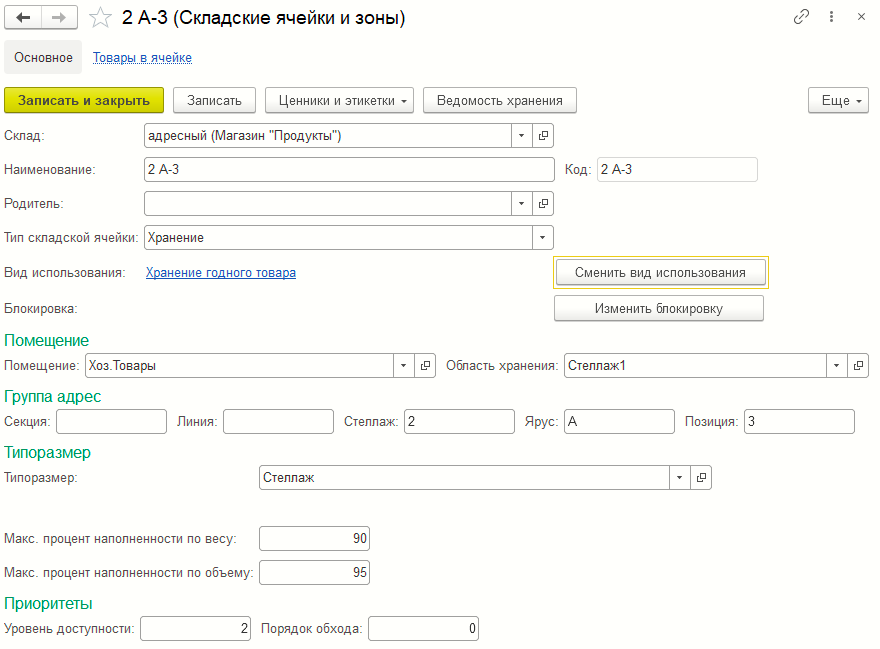Select the Основное tab
Viewport: 880px width, 649px height.
click(43, 58)
